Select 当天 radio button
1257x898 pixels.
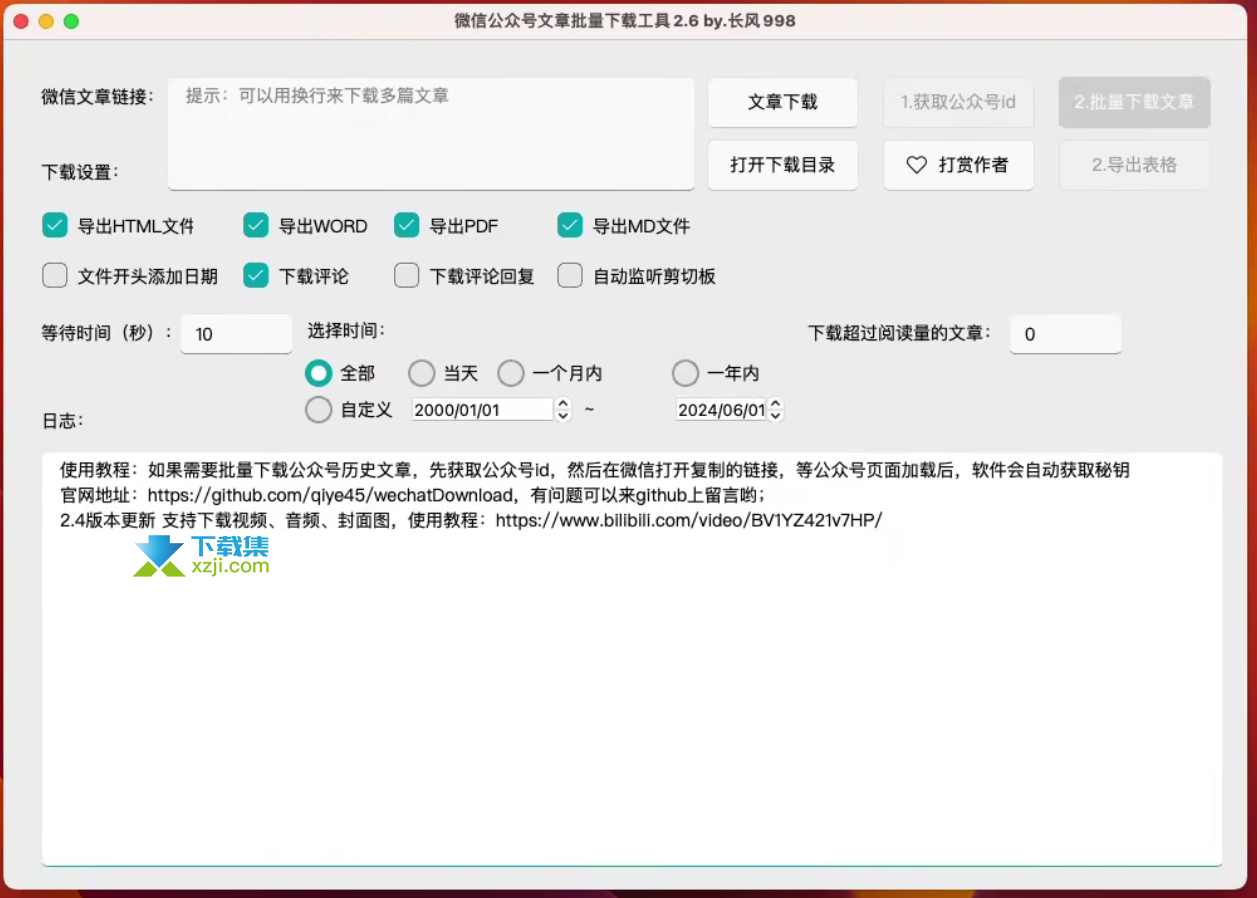[x=422, y=373]
